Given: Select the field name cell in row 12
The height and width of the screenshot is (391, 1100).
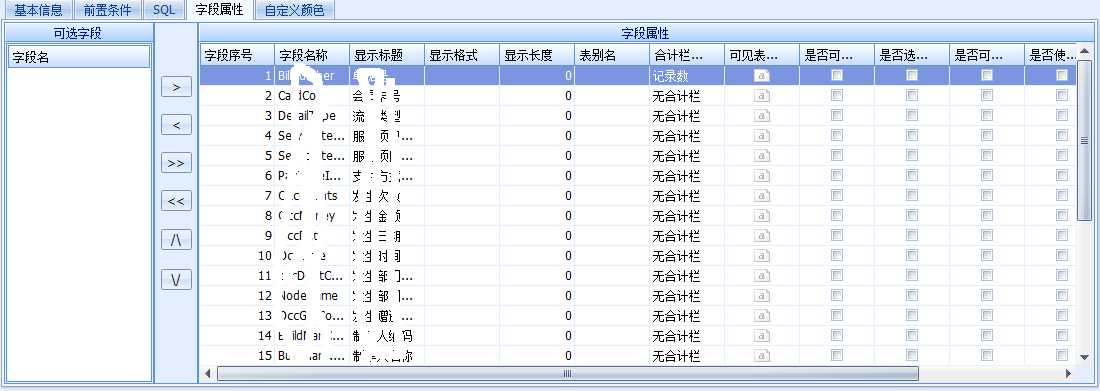Looking at the screenshot, I should pyautogui.click(x=311, y=296).
